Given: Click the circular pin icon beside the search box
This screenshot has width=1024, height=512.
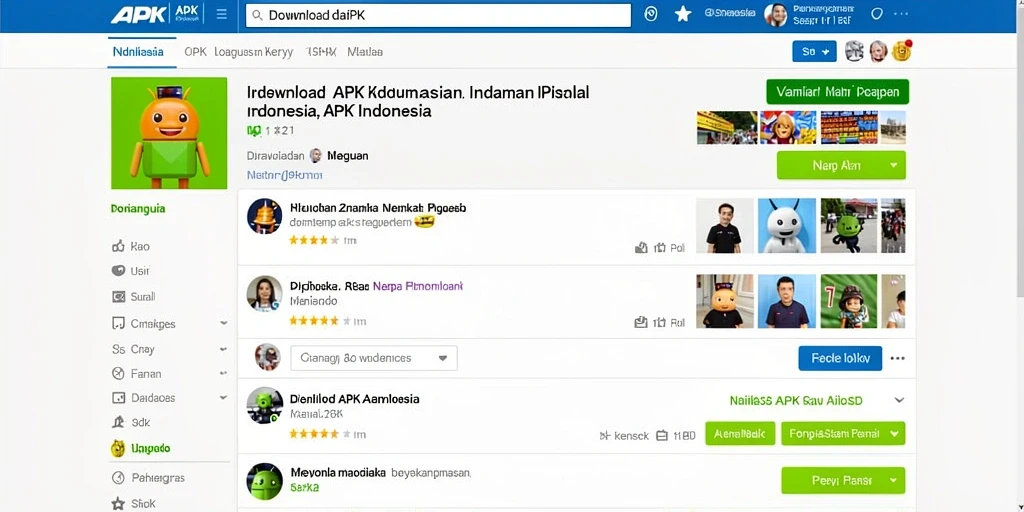Looking at the screenshot, I should pyautogui.click(x=650, y=14).
